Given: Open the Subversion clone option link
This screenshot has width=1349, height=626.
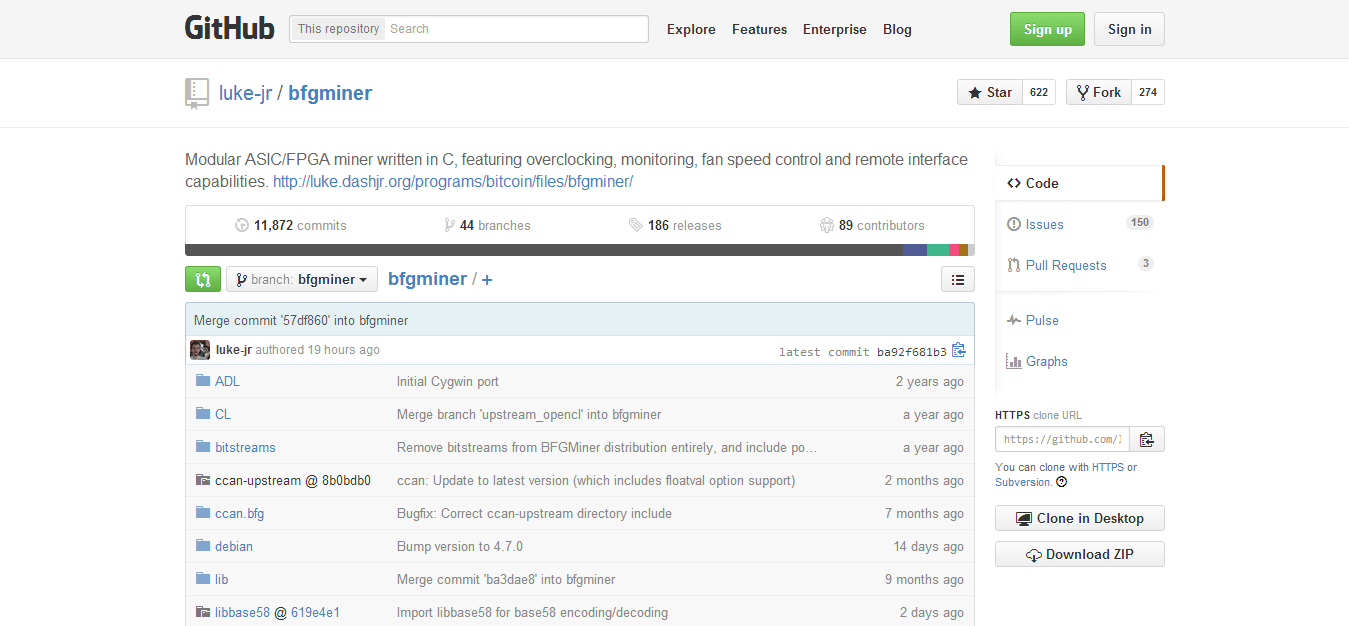Looking at the screenshot, I should [x=1023, y=482].
